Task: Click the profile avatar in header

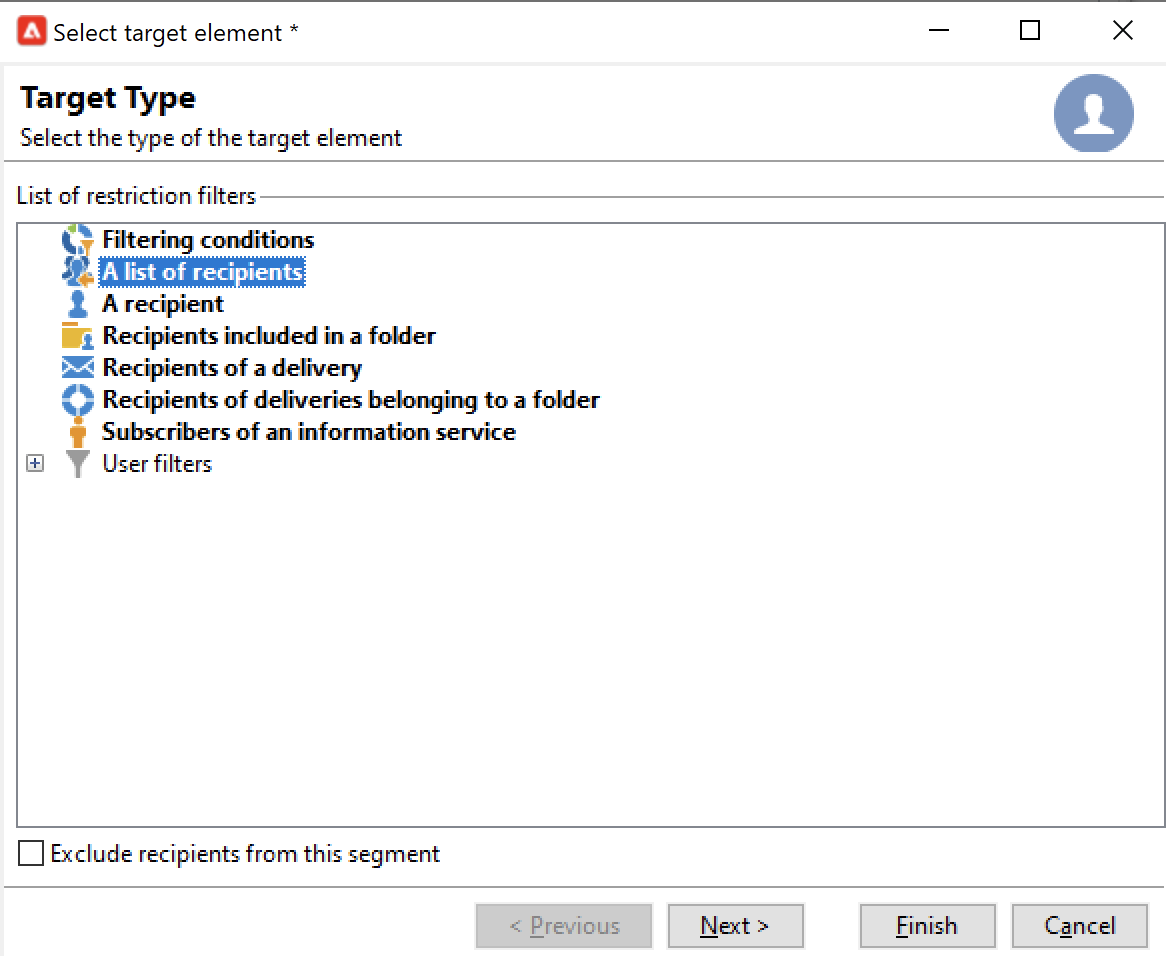Action: 1093,113
